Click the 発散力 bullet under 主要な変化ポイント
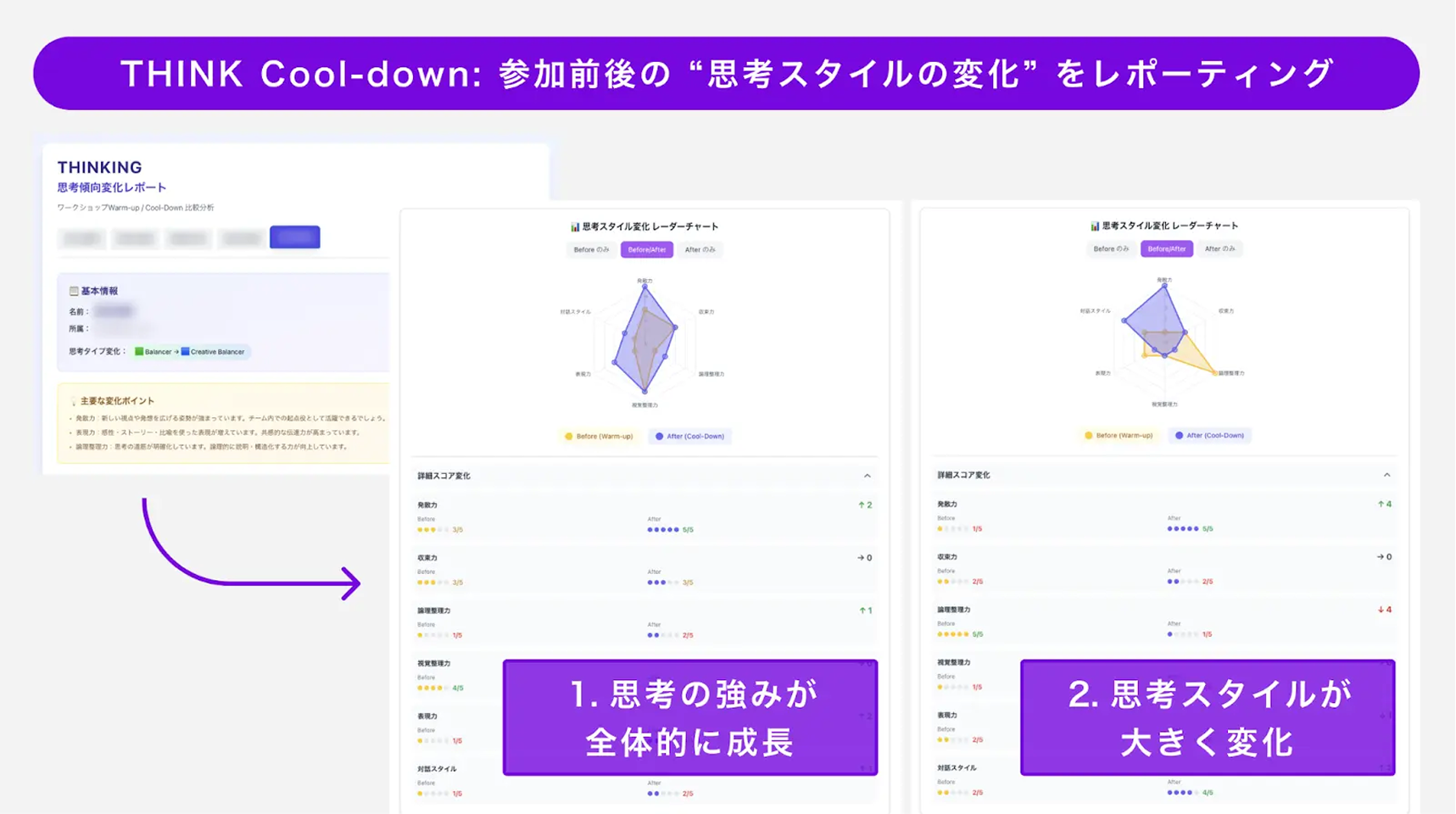 (231, 418)
